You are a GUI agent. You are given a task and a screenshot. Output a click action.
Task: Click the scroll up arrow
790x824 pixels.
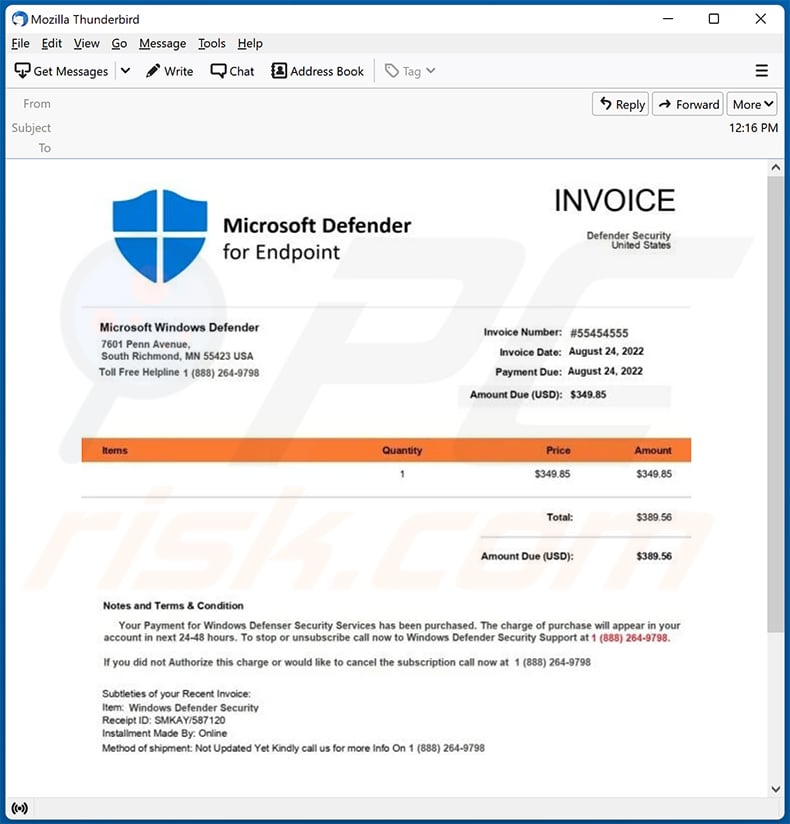point(775,168)
